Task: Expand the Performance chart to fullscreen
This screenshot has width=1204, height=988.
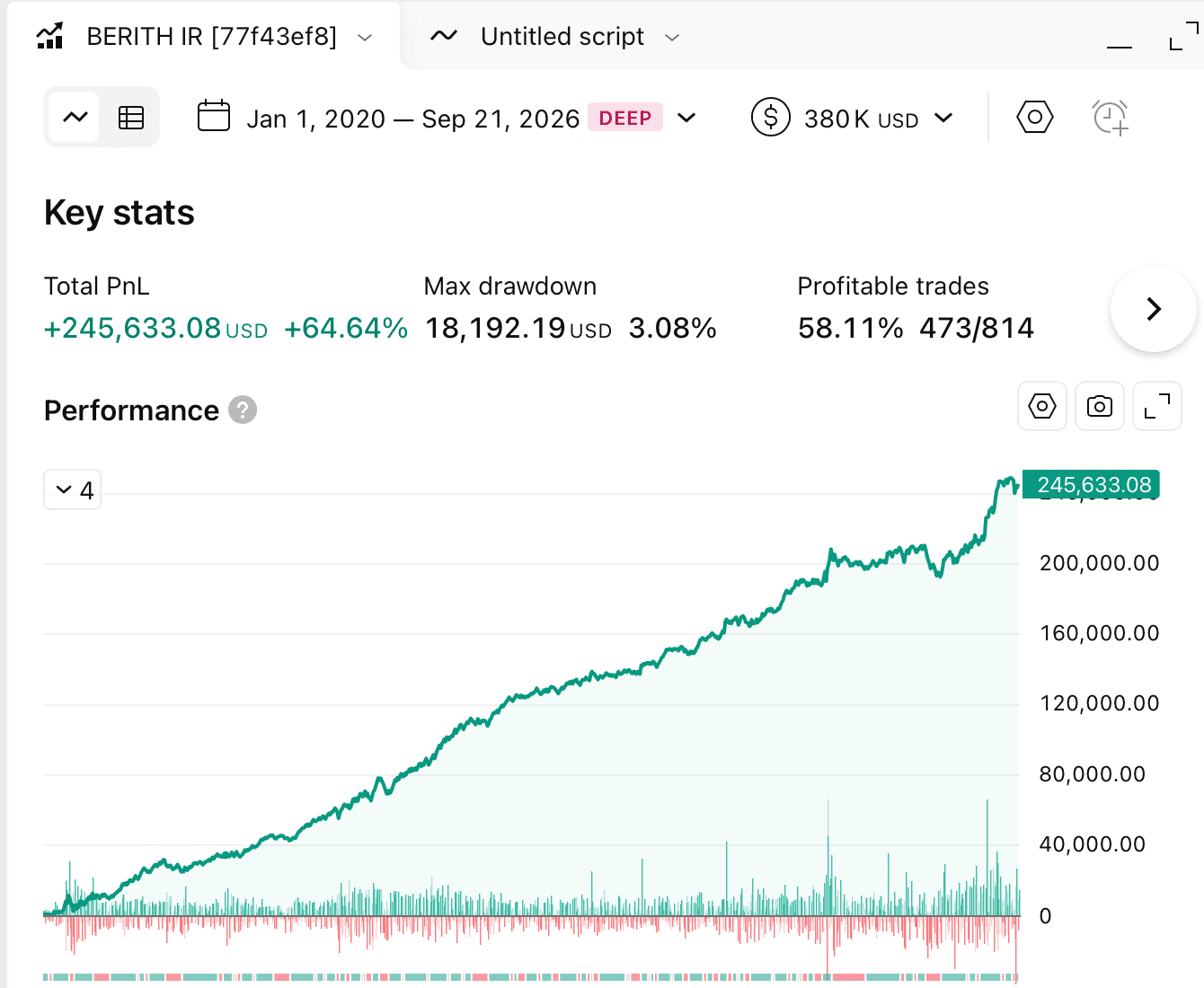Action: tap(1157, 406)
